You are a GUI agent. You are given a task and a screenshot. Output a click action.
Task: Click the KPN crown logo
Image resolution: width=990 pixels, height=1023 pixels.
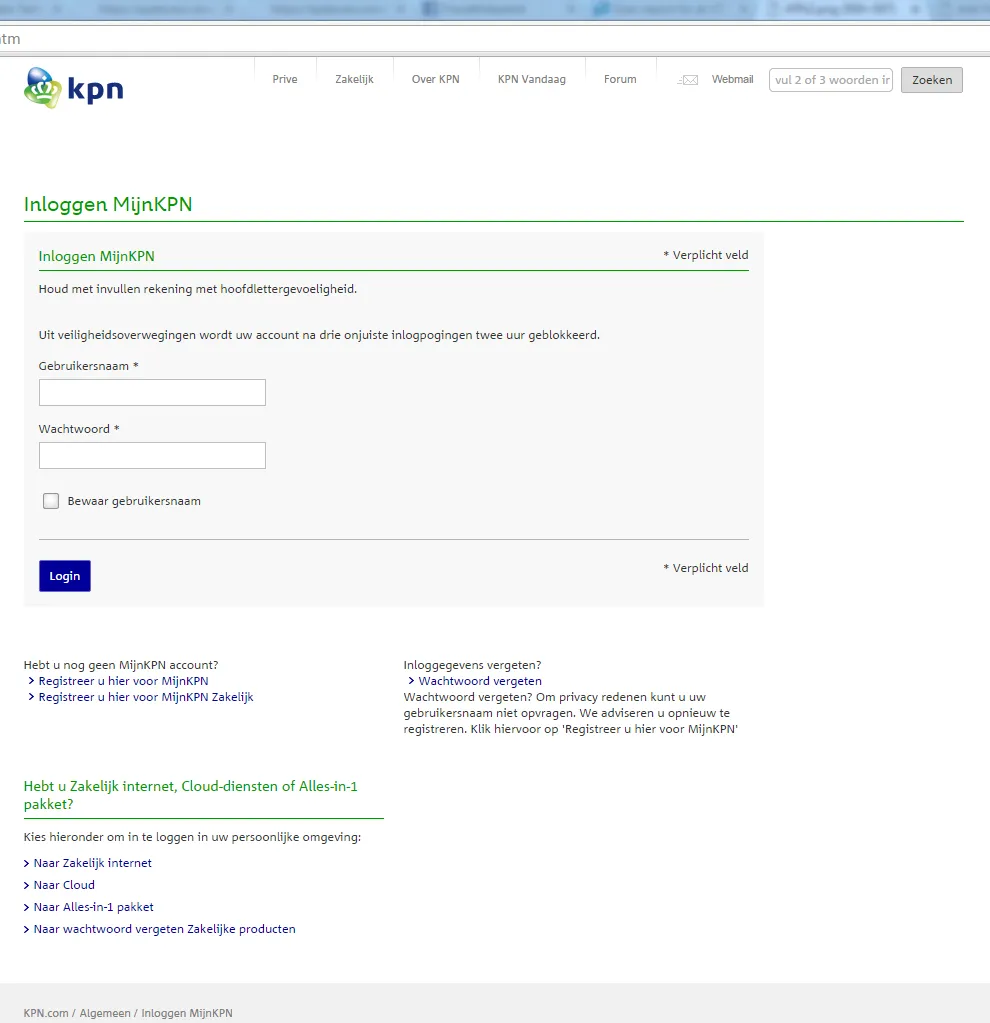pos(73,87)
